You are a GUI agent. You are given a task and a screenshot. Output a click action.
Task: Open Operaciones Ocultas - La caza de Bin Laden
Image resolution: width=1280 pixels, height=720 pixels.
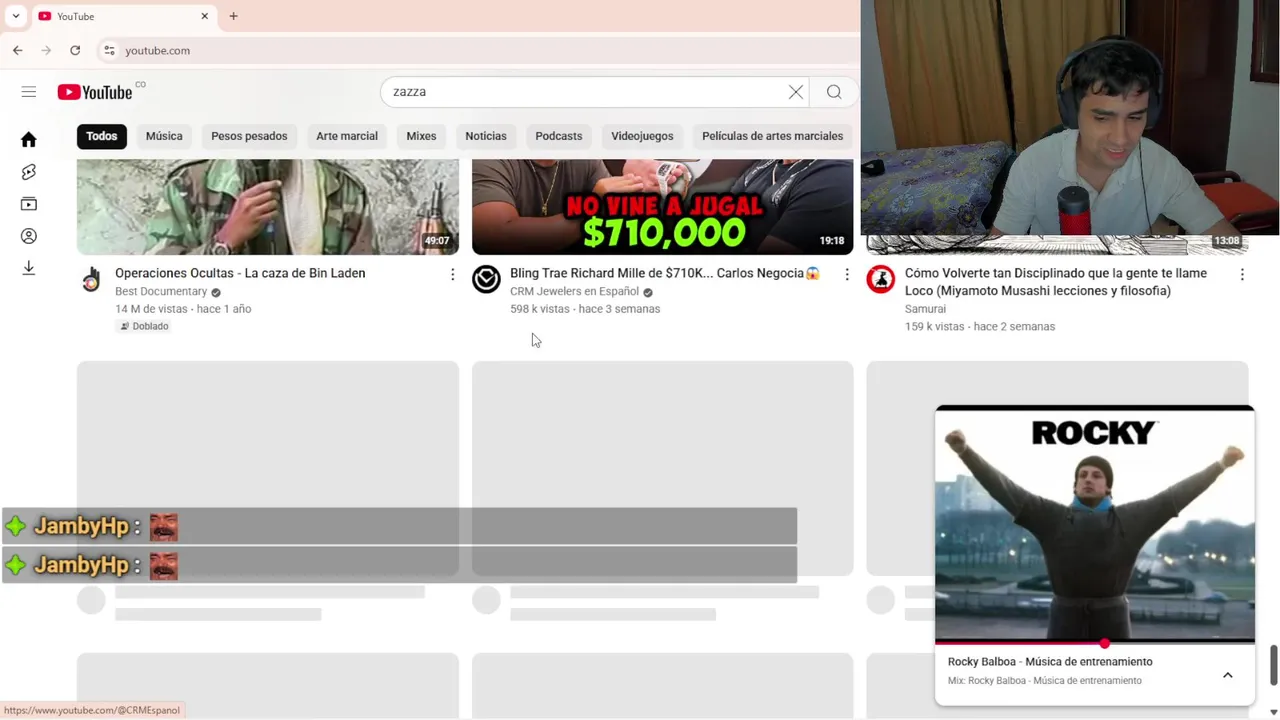pos(240,273)
